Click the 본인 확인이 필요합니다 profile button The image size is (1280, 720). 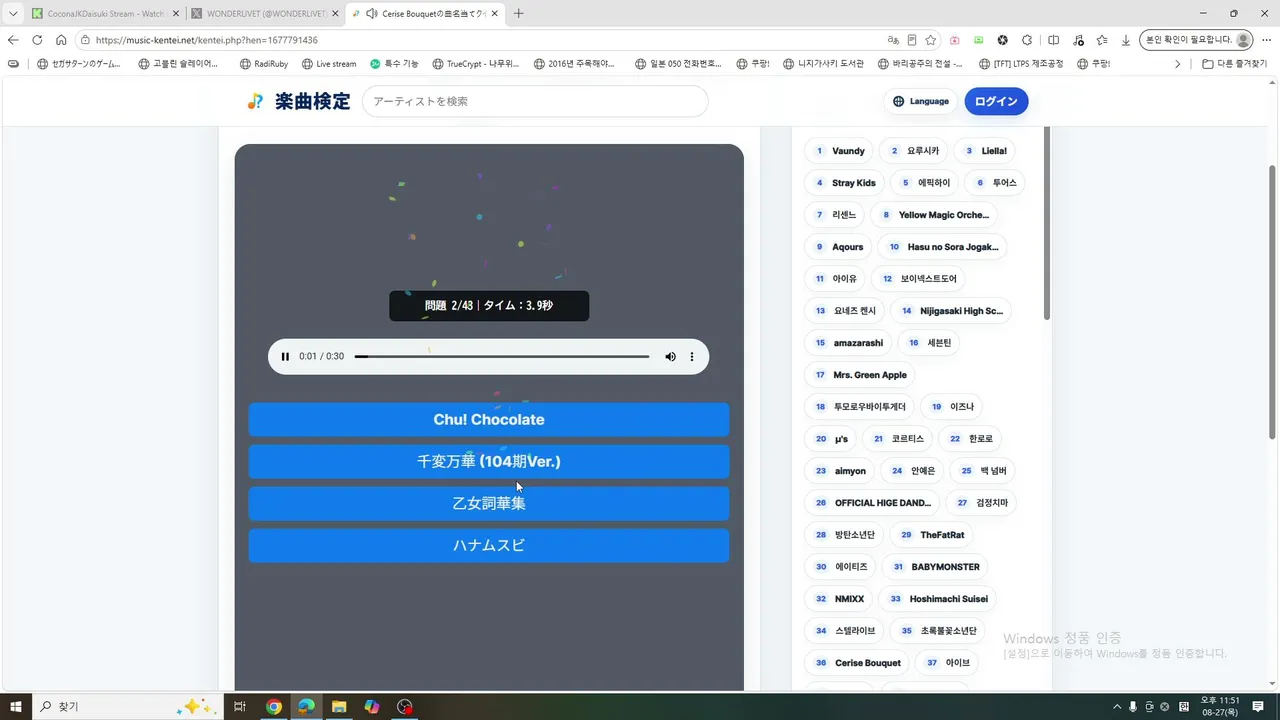[1197, 40]
